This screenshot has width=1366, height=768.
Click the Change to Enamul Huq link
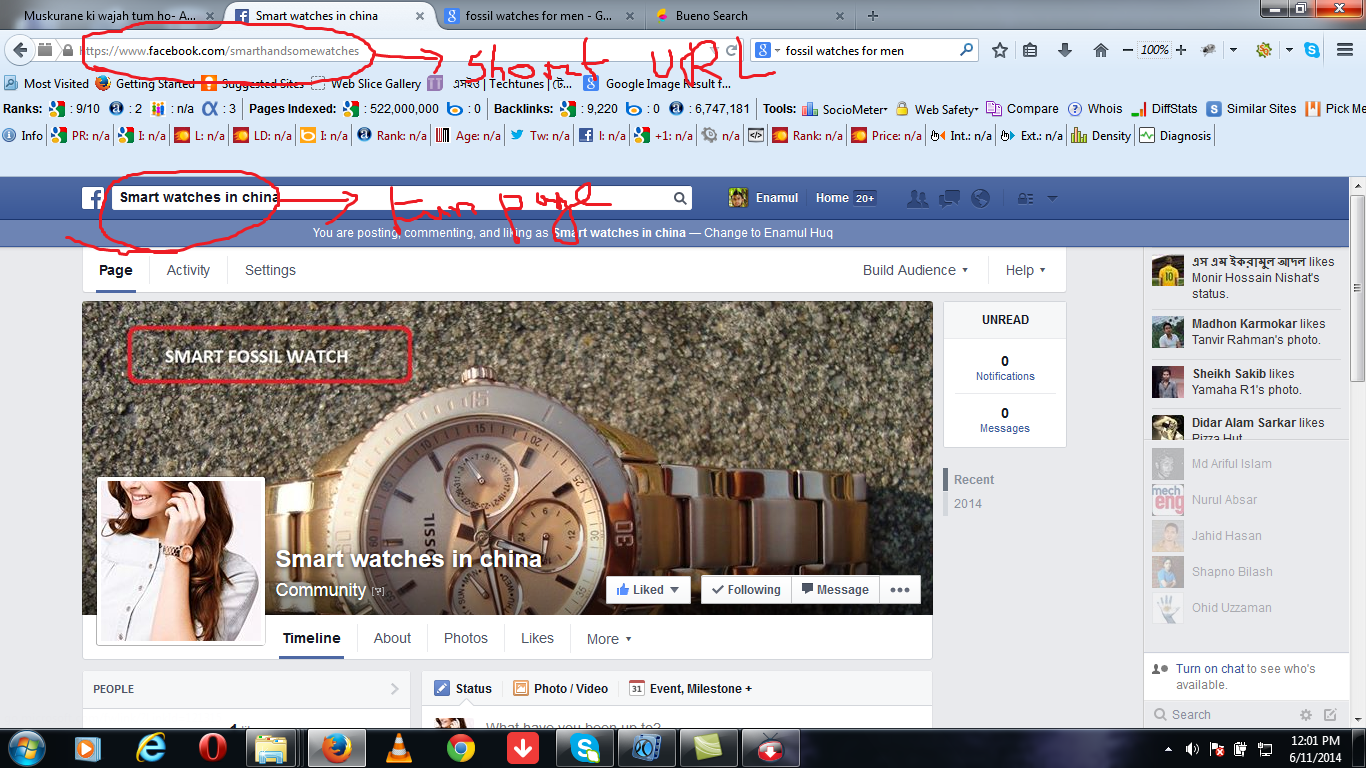tap(768, 233)
